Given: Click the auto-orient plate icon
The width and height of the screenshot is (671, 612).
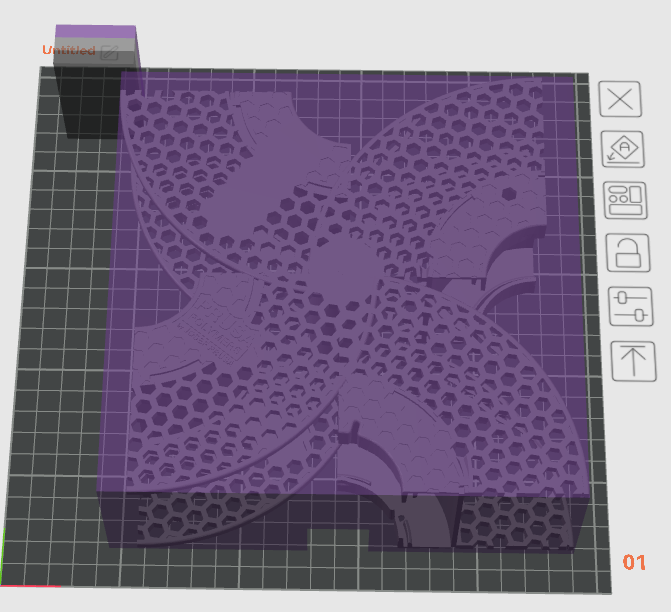Looking at the screenshot, I should click(x=623, y=149).
